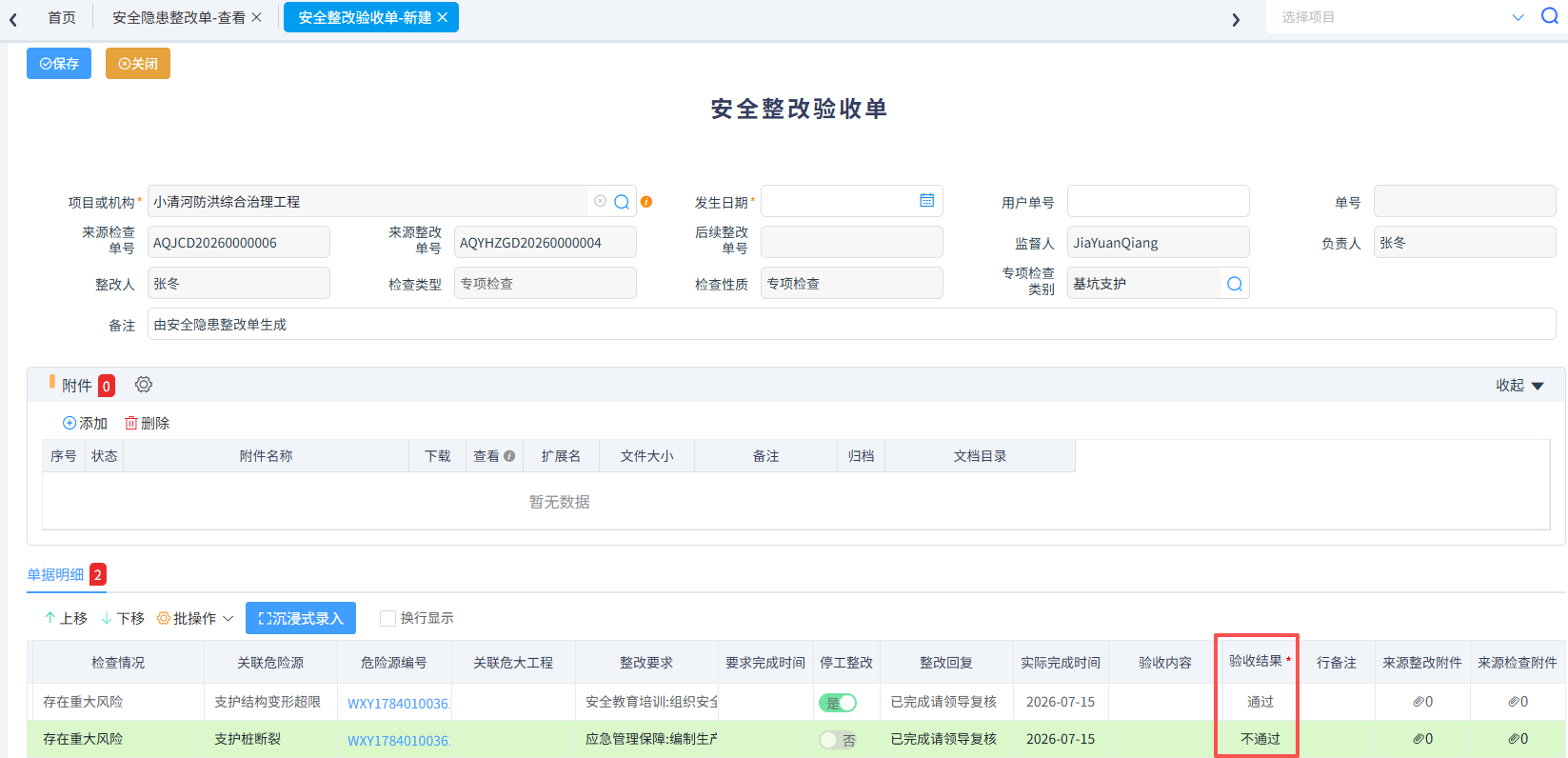Click the top-right project search magnifier icon
Viewport: 1568px width, 758px height.
click(x=1549, y=16)
